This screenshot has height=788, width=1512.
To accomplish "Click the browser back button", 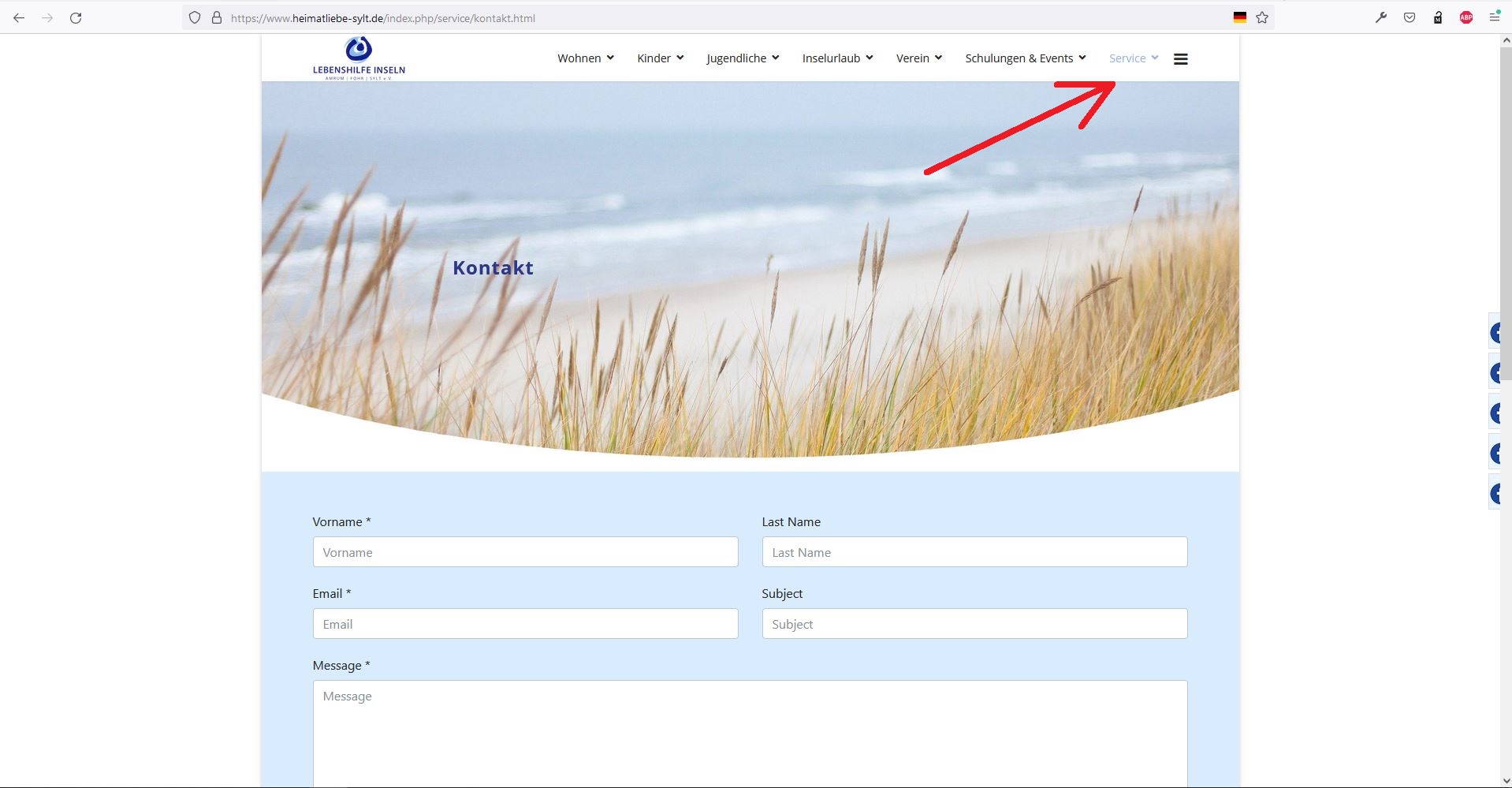I will pos(18,17).
